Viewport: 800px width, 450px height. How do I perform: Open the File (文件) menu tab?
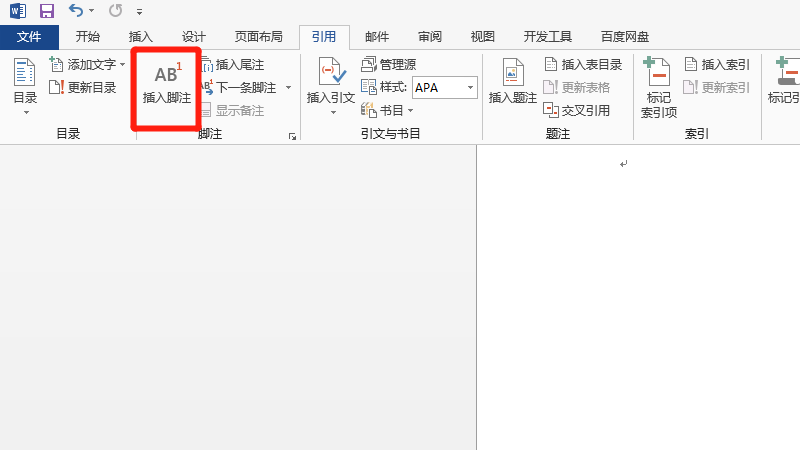pos(29,37)
